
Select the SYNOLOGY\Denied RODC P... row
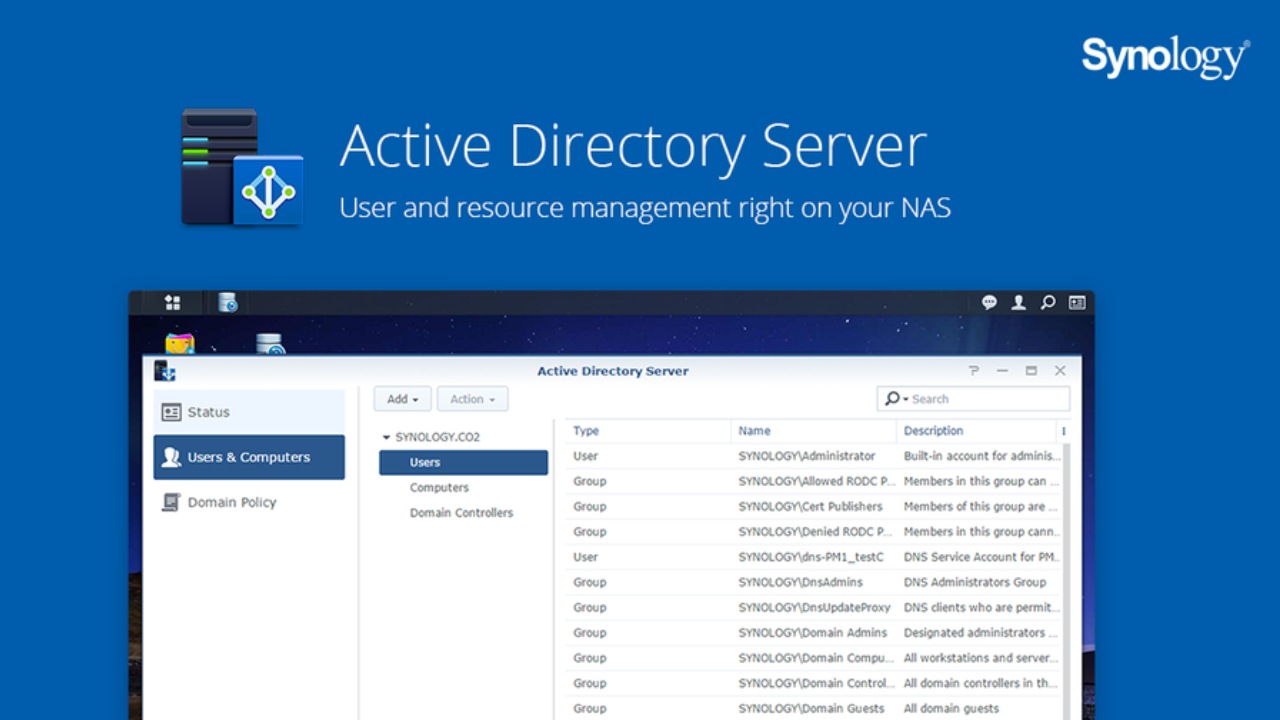[813, 531]
